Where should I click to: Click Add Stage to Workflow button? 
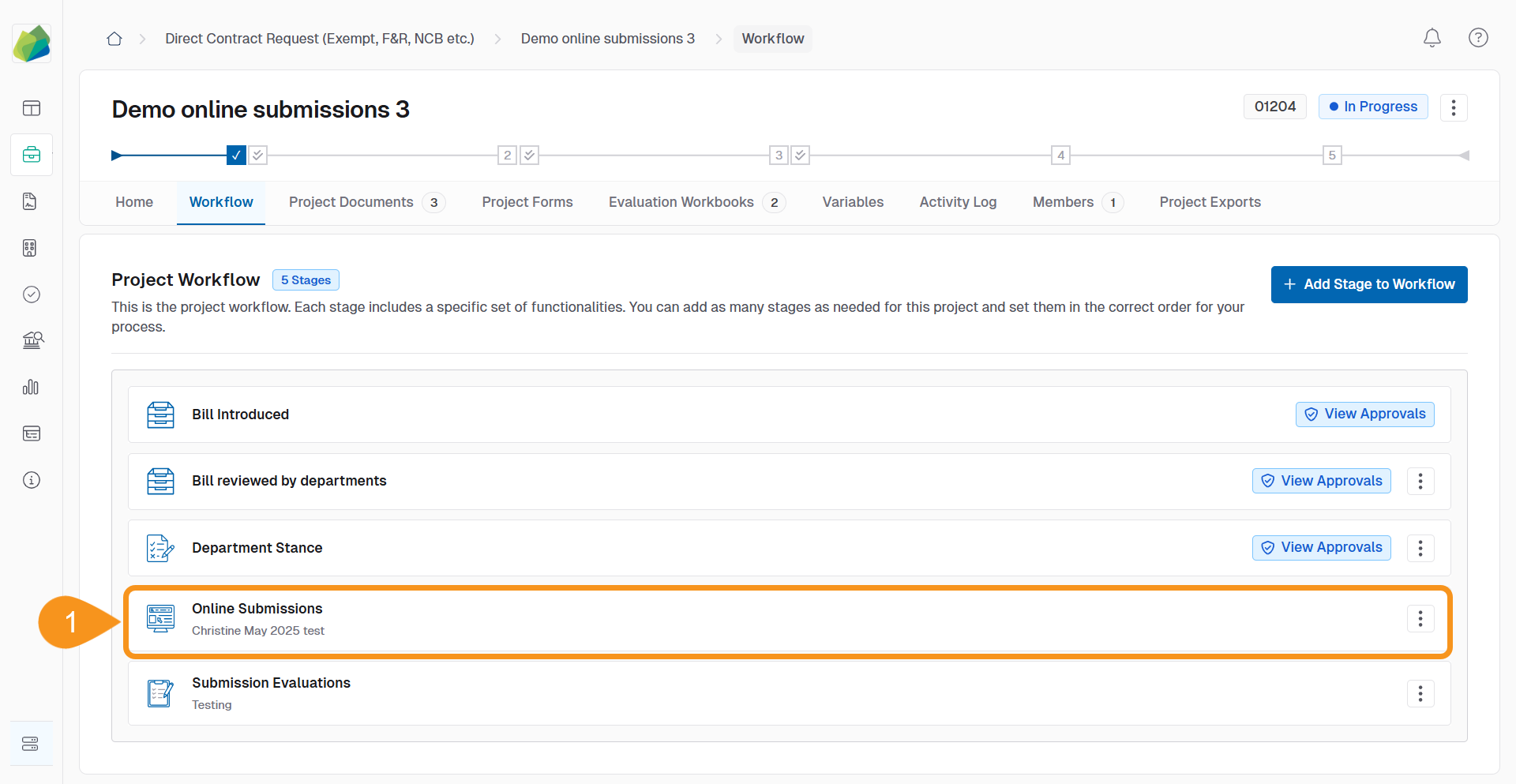[1368, 284]
